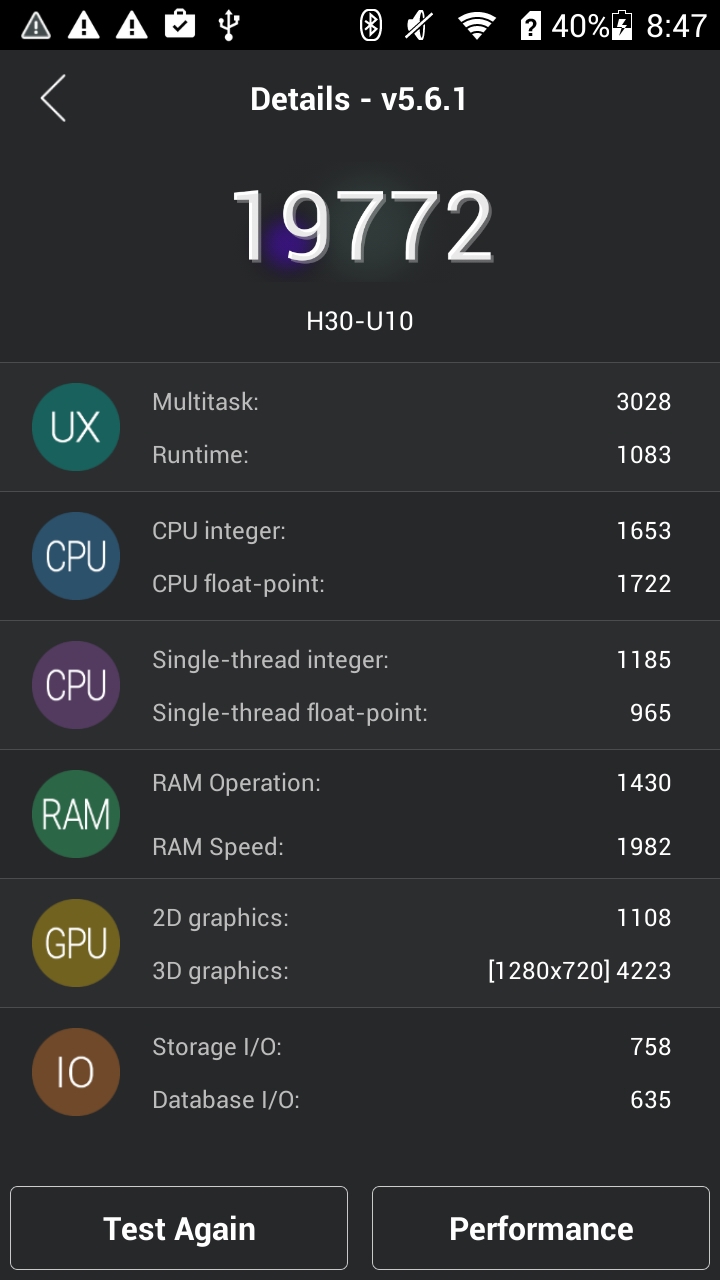Tap the blue CPU category icon
Viewport: 720px width, 1280px height.
tap(76, 556)
